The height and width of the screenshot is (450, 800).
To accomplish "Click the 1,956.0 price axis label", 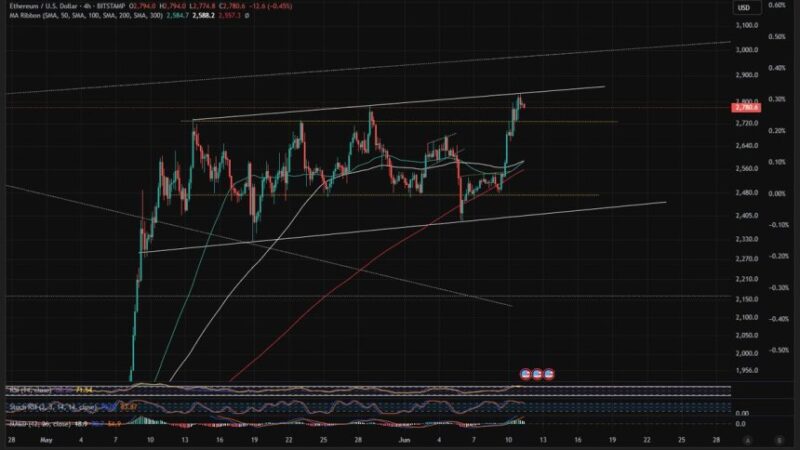I will (x=747, y=370).
